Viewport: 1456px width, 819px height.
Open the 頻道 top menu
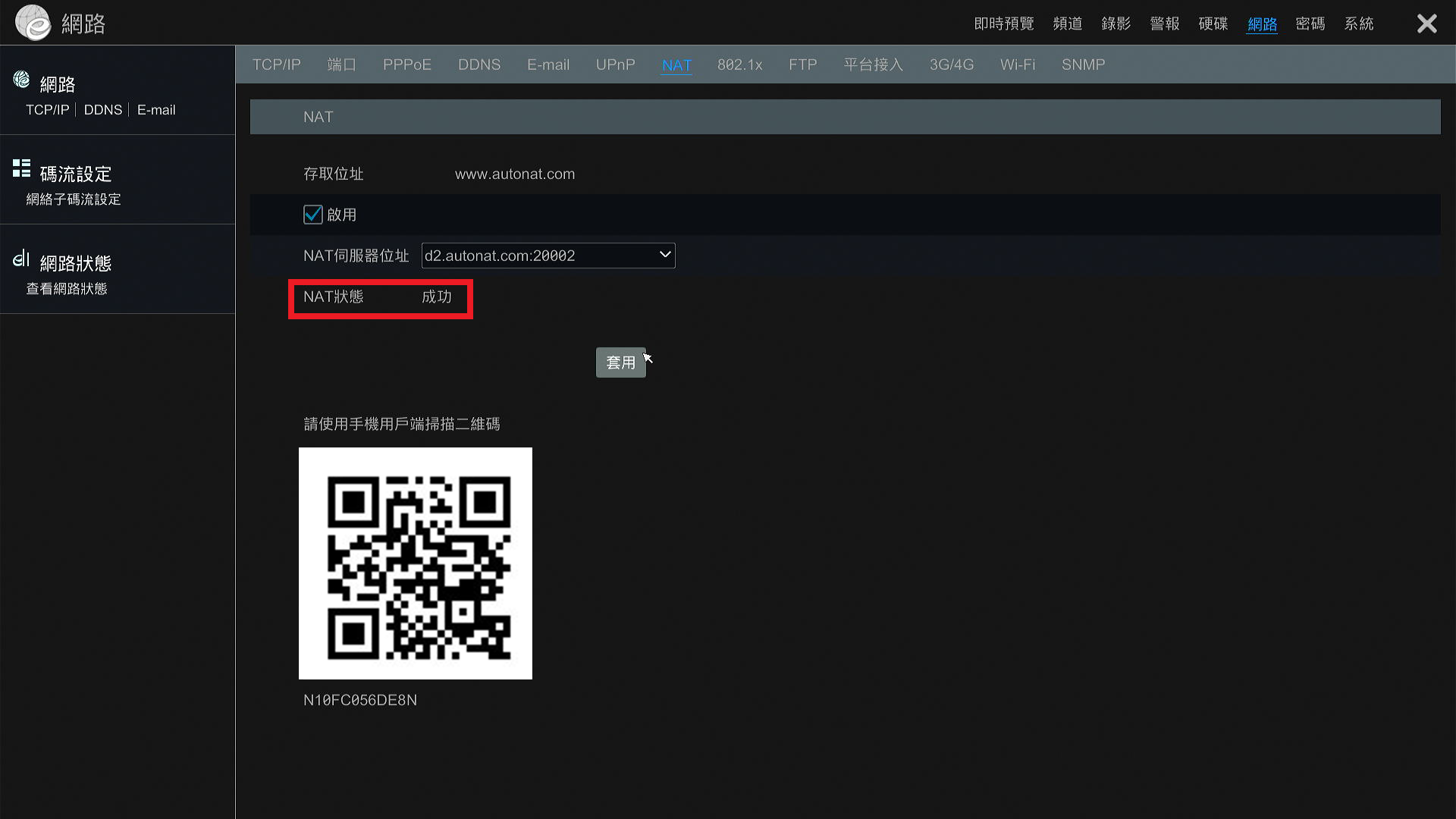pos(1068,24)
